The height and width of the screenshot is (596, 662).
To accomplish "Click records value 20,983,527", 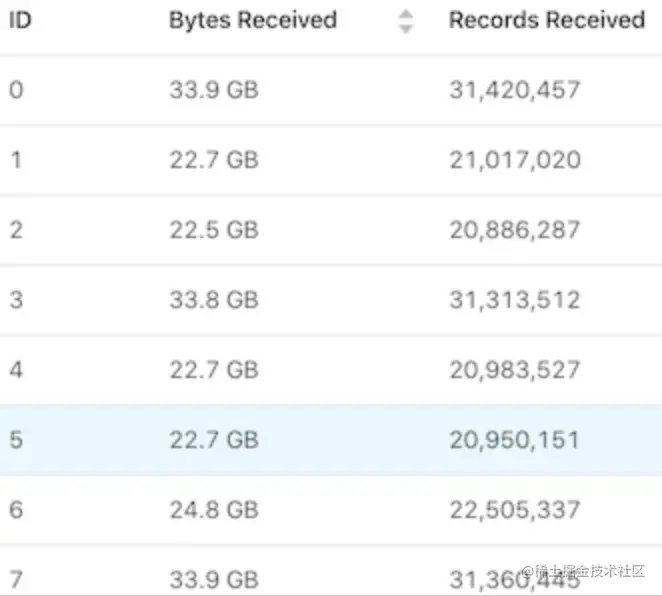I will [x=515, y=371].
